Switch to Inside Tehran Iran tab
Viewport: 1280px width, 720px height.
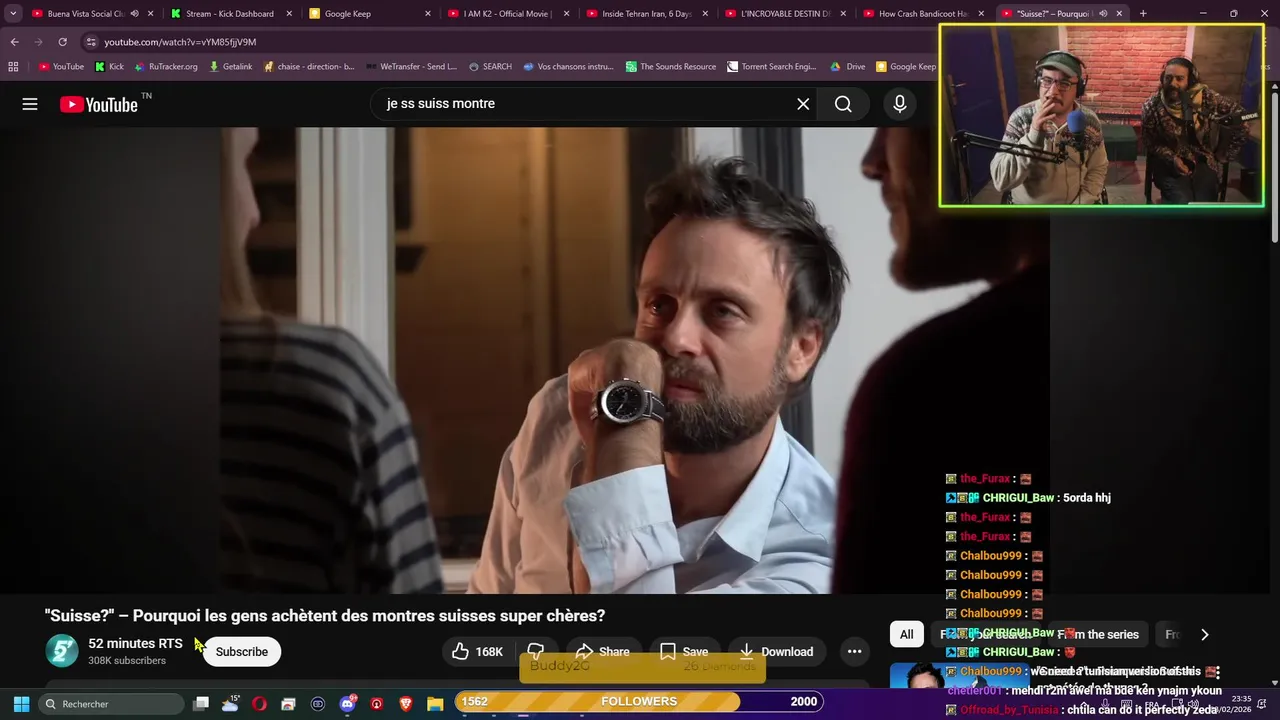tap(645, 14)
